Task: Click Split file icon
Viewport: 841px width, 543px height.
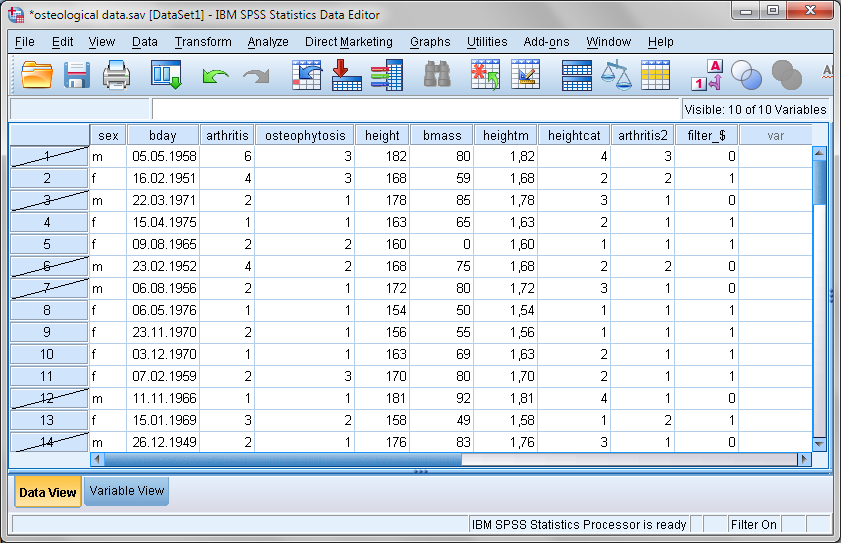Action: pyautogui.click(x=577, y=75)
